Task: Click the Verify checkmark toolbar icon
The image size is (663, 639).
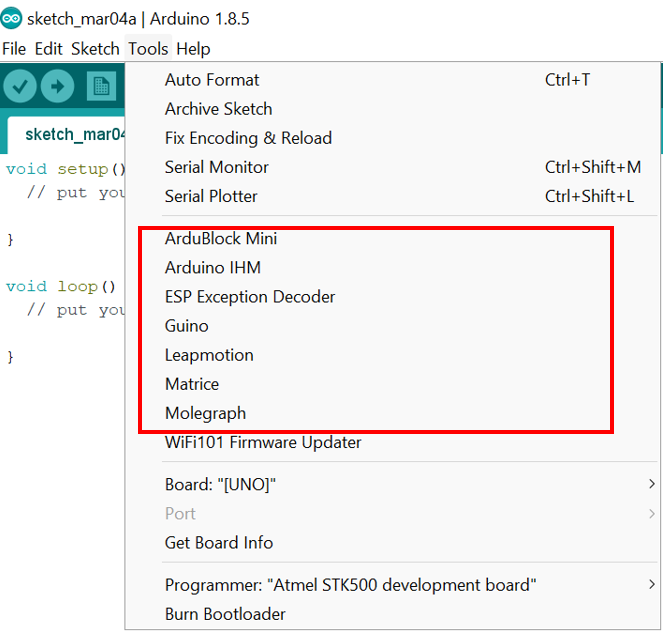Action: pos(20,87)
